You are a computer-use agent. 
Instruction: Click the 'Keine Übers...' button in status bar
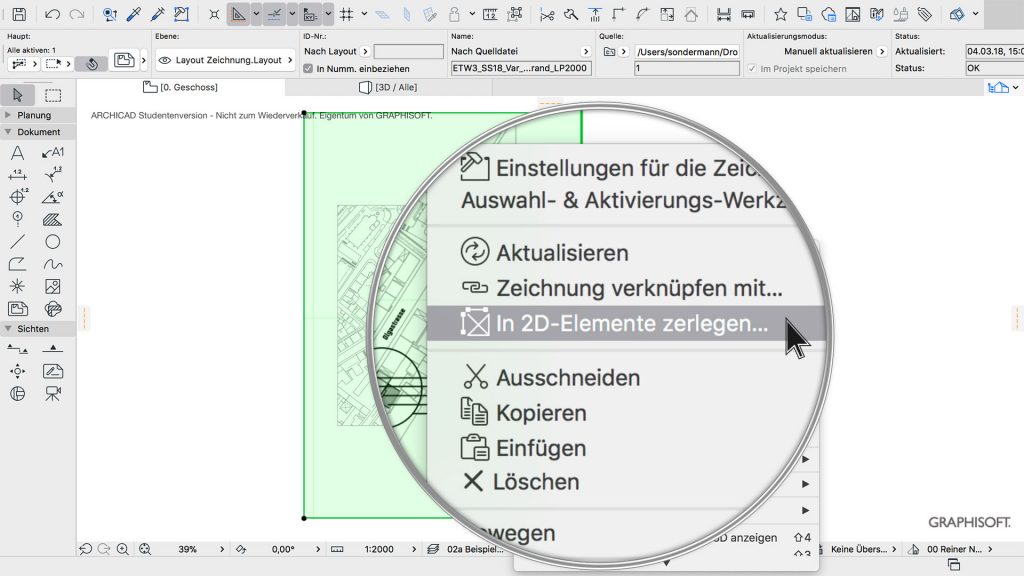pos(858,548)
